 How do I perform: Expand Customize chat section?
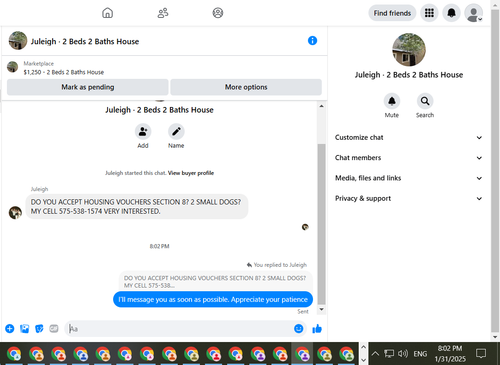pyautogui.click(x=408, y=137)
